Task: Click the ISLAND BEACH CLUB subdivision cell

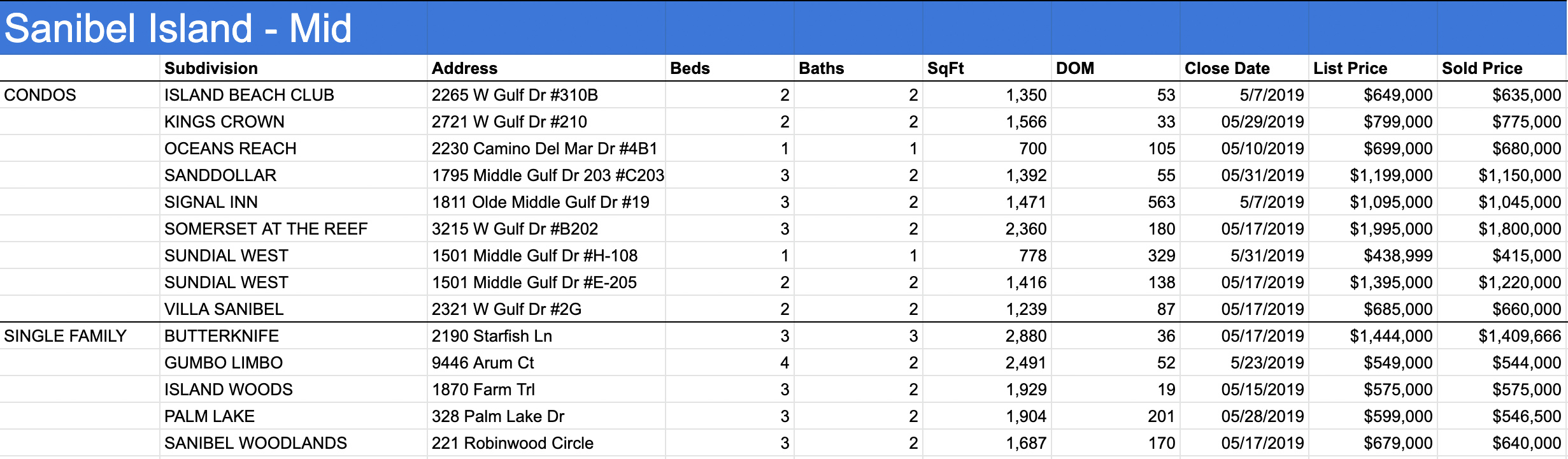Action: pos(293,95)
